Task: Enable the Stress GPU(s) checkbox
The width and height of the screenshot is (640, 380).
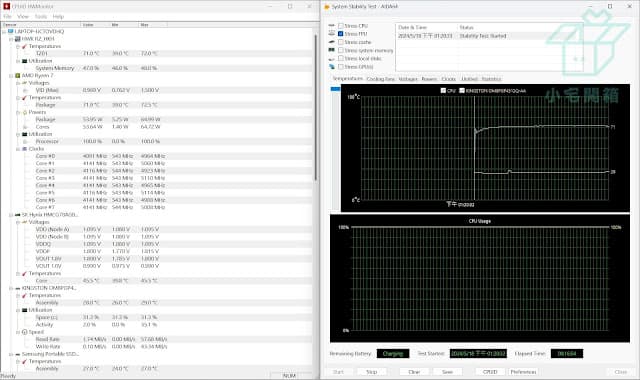Action: 340,67
